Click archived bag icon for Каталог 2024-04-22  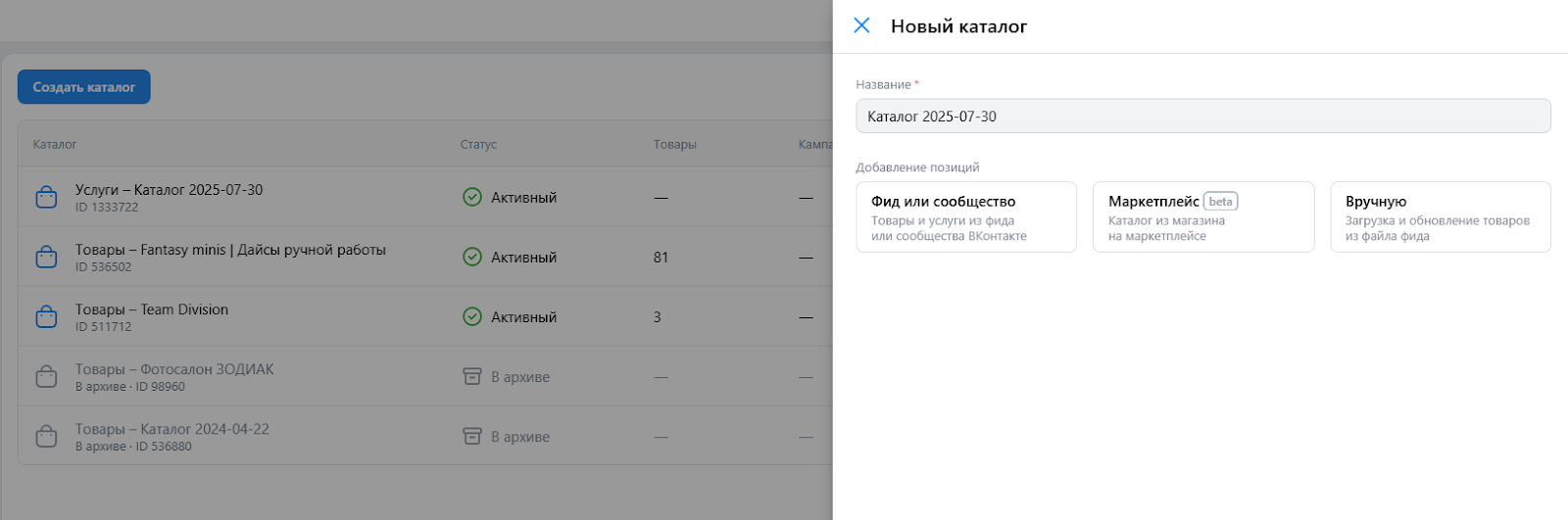(46, 437)
